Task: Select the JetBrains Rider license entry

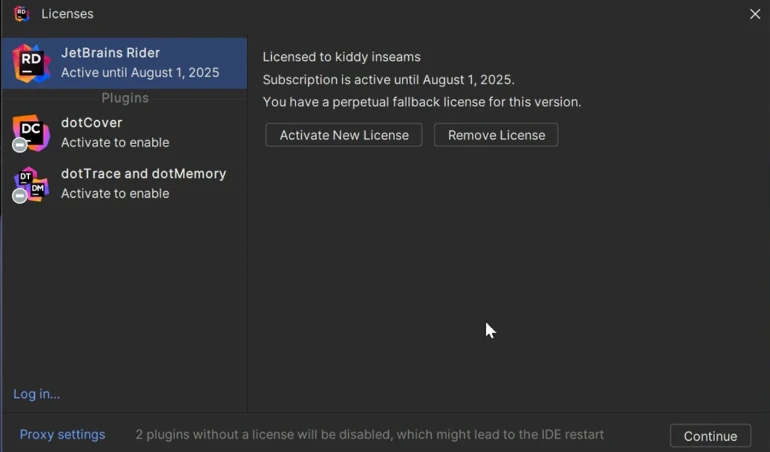Action: coord(140,62)
